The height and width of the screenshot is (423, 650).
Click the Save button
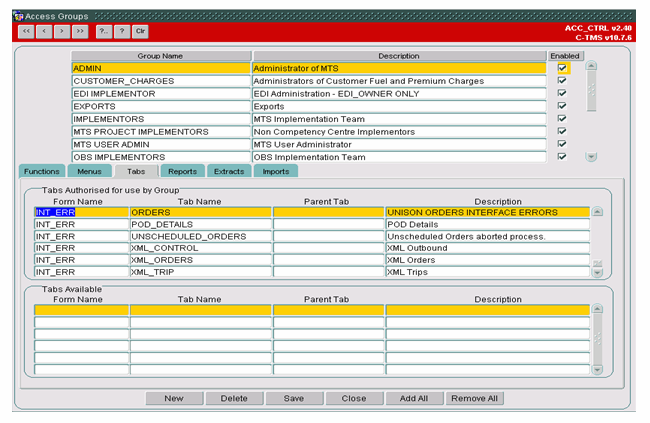(x=294, y=398)
